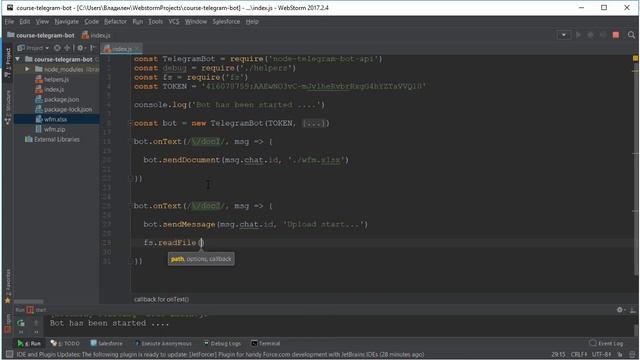Image resolution: width=640 pixels, height=360 pixels.
Task: Click collapse all icon in Project panel
Action: 67,48
